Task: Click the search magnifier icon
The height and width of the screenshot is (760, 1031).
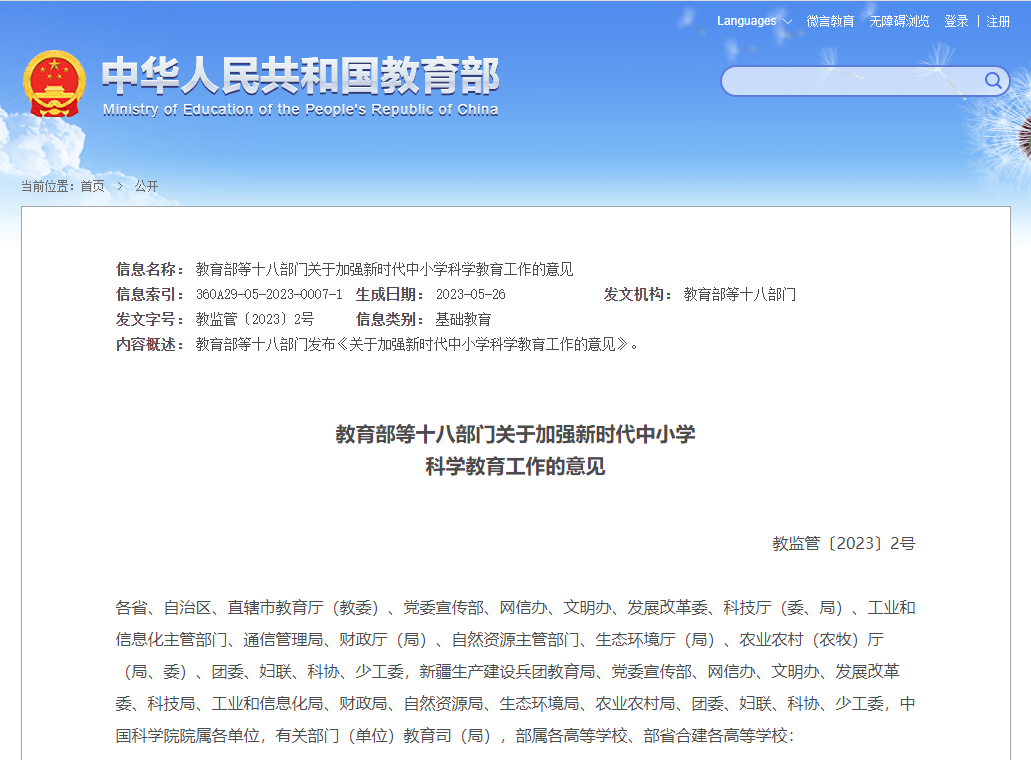Action: tap(993, 81)
